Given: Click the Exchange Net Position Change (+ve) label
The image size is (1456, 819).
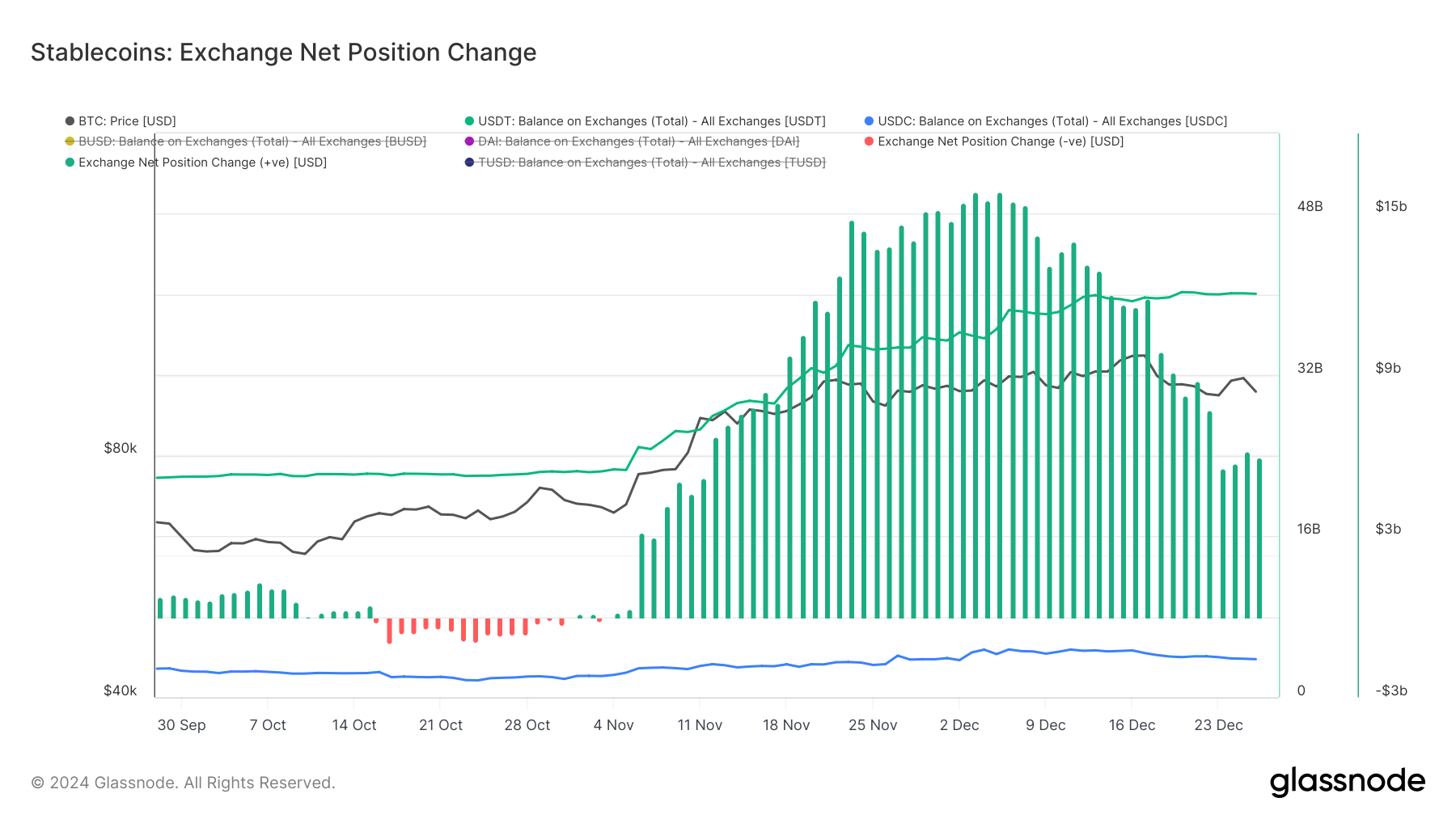Looking at the screenshot, I should point(202,163).
